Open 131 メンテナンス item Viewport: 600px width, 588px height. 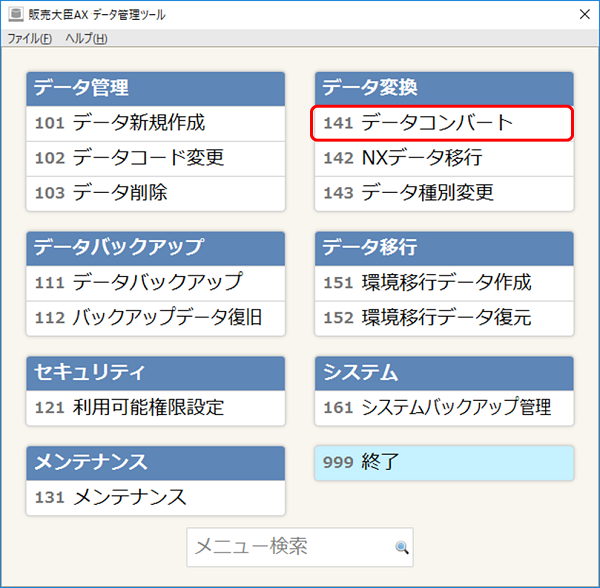point(155,498)
